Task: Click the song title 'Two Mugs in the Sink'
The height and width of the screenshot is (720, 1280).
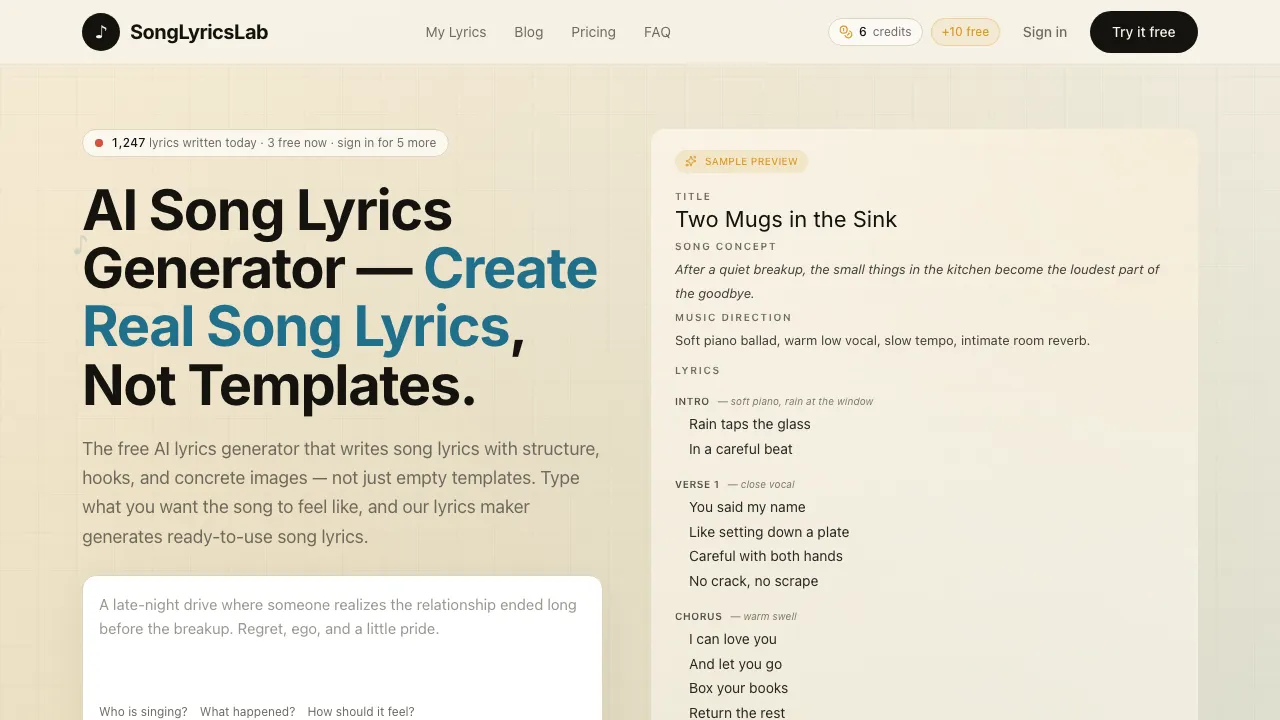Action: click(x=786, y=219)
